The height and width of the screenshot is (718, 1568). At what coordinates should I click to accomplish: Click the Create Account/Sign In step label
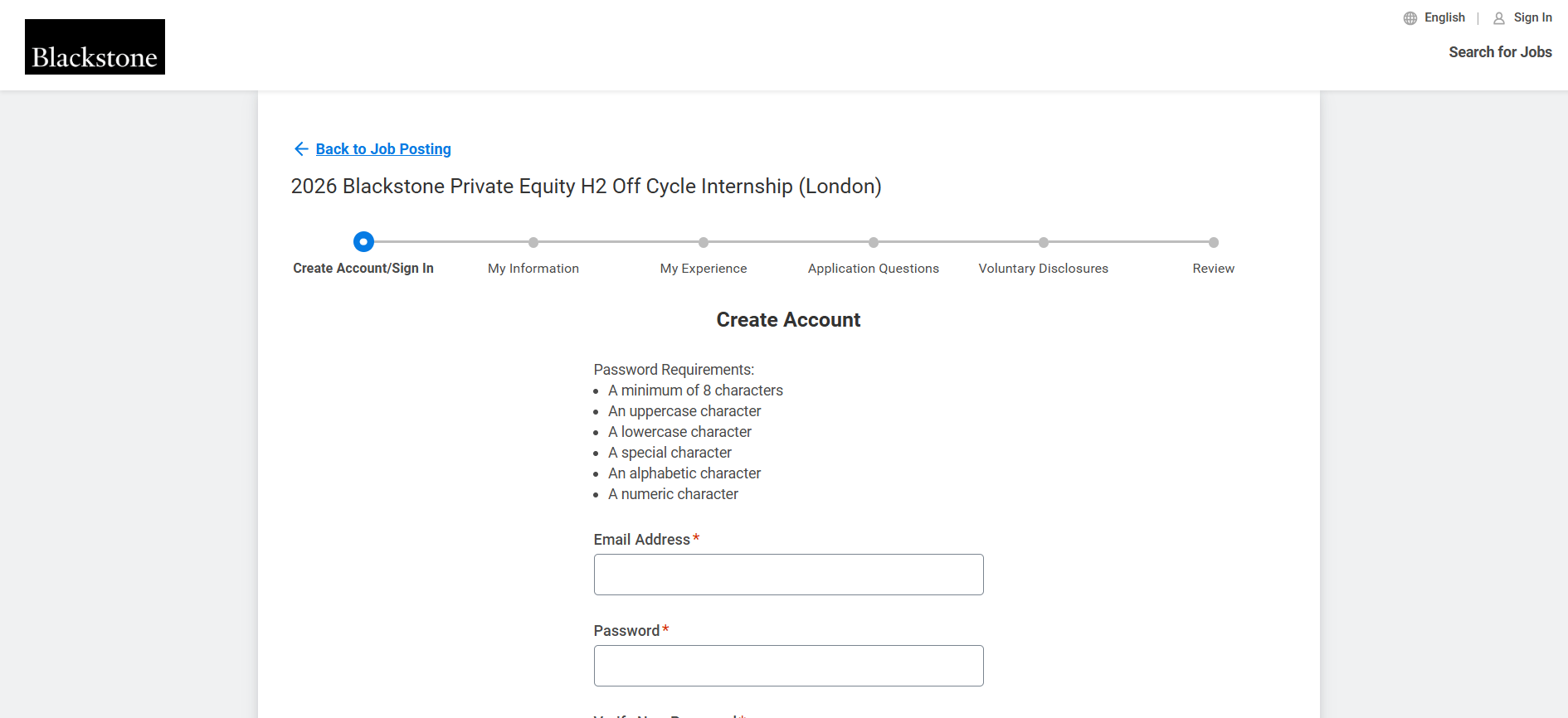[x=363, y=269]
